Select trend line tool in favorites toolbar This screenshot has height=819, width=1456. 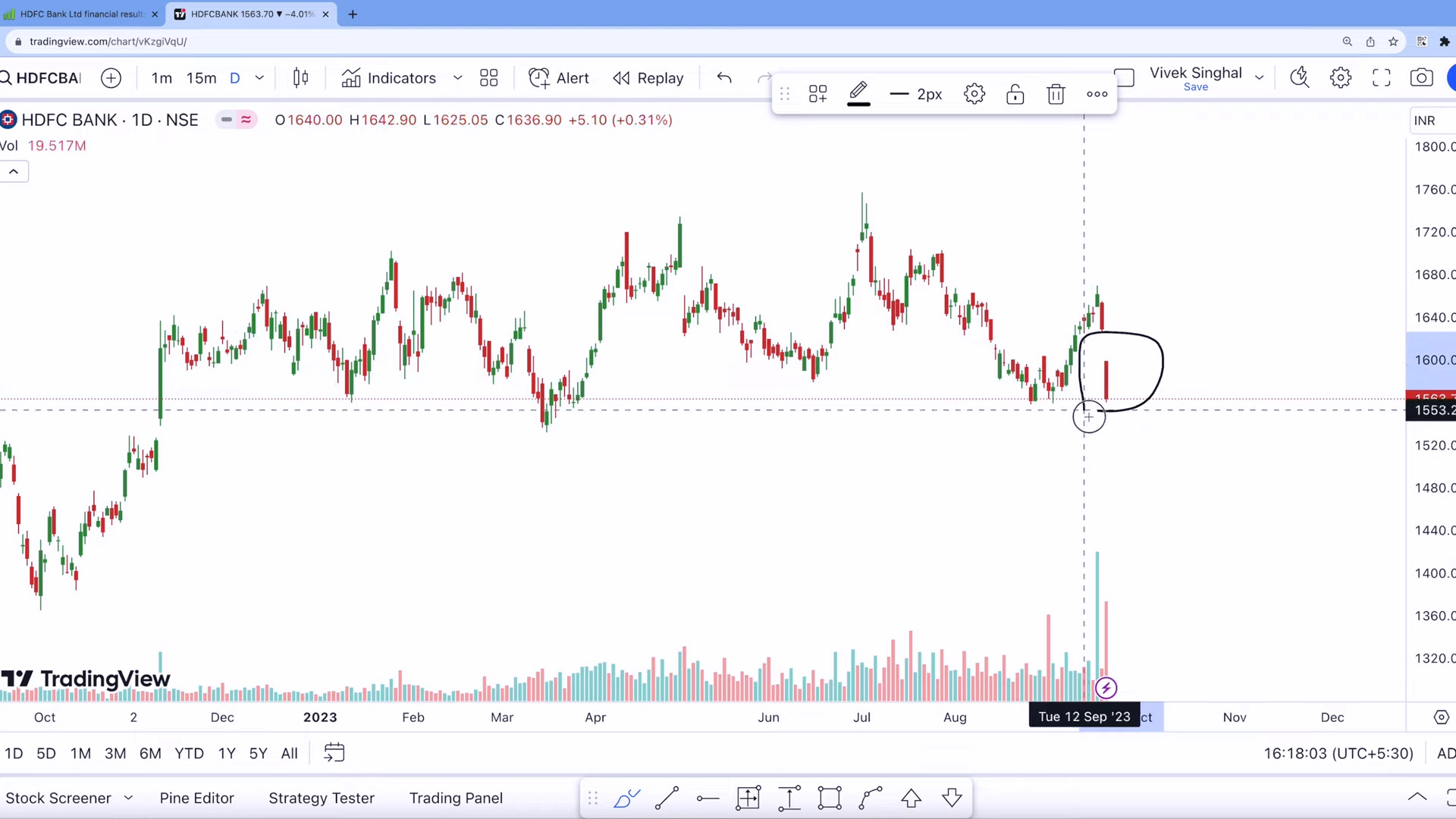[x=667, y=799]
